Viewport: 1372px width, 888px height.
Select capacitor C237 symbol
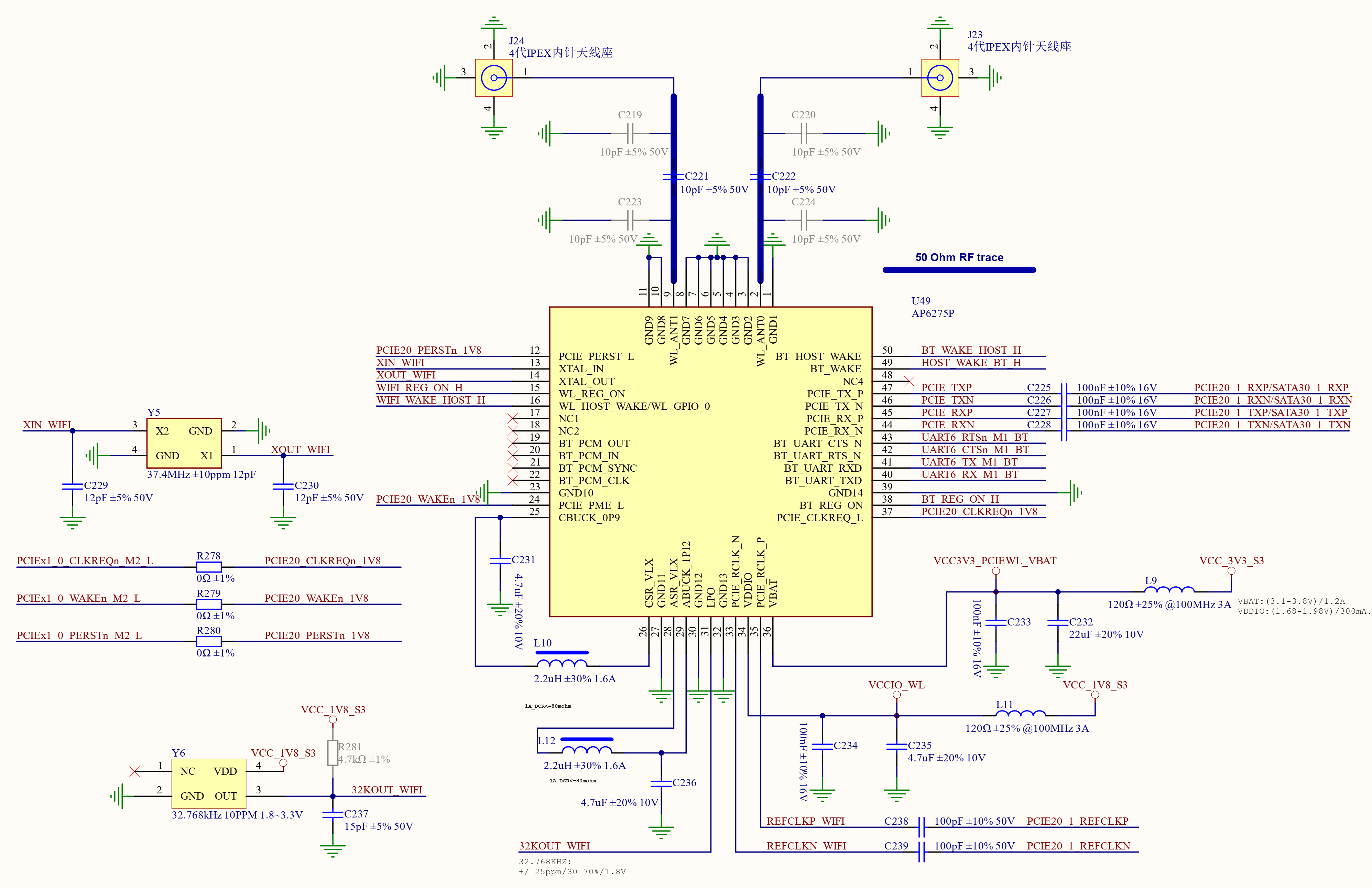[x=333, y=815]
